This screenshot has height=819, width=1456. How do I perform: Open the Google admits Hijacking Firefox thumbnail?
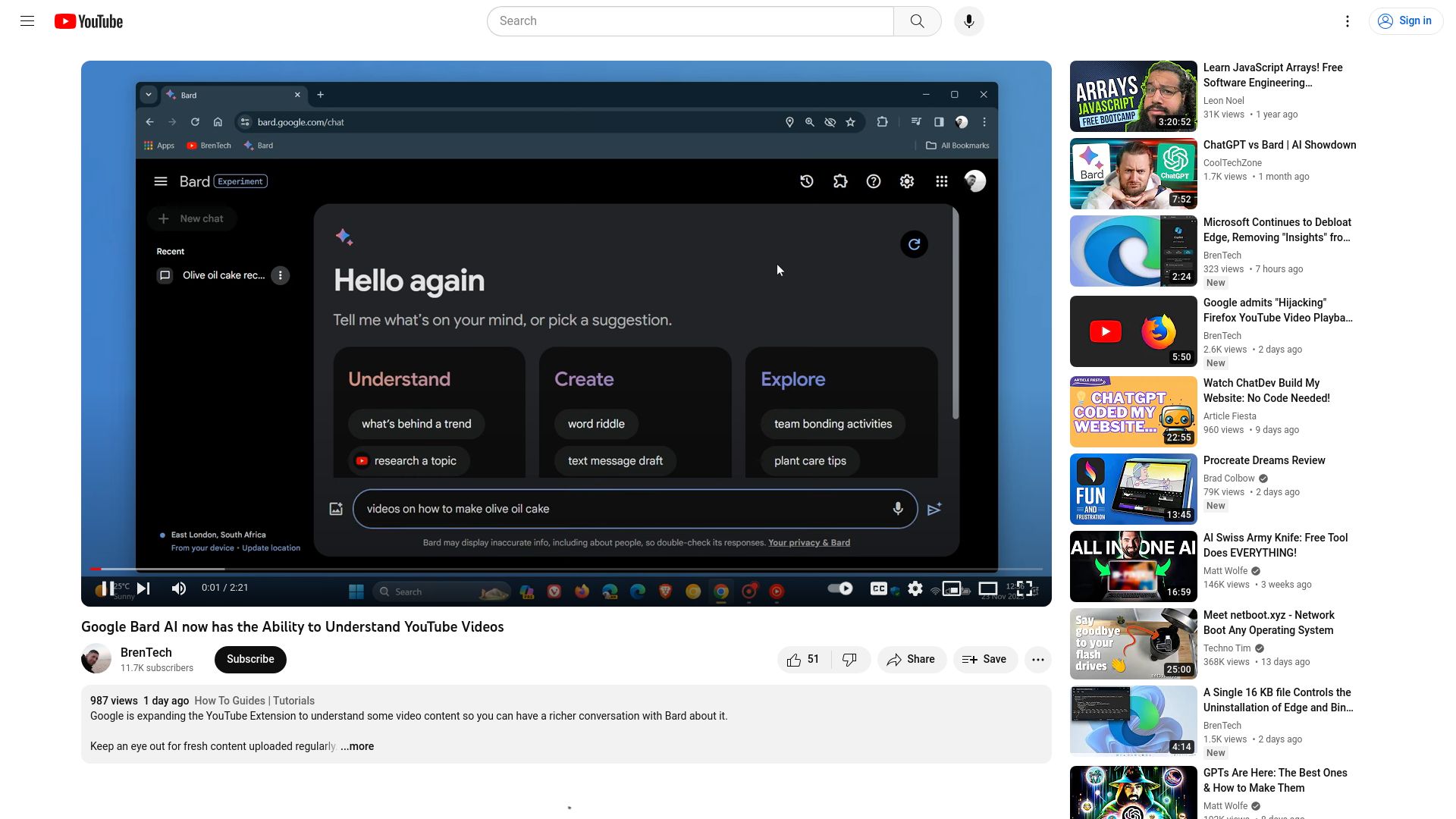coord(1133,331)
